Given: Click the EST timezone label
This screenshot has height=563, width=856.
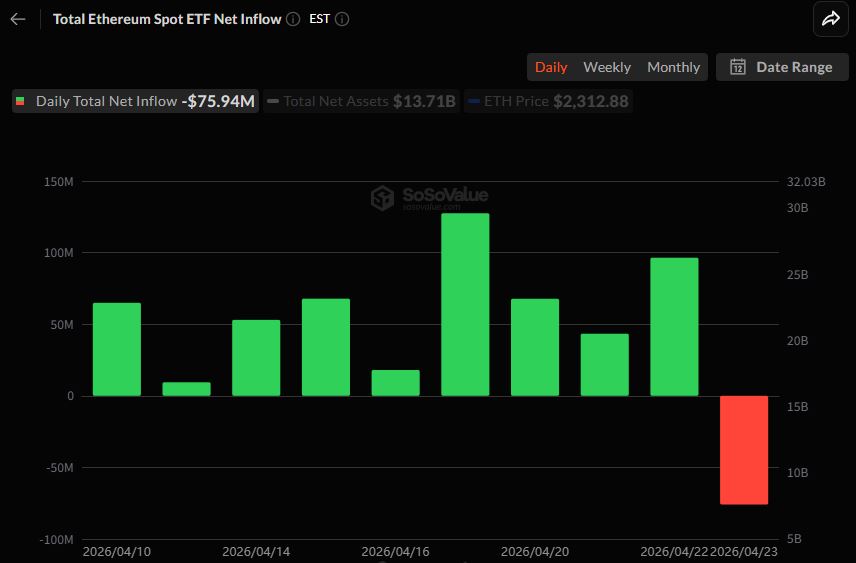Looking at the screenshot, I should pyautogui.click(x=320, y=19).
